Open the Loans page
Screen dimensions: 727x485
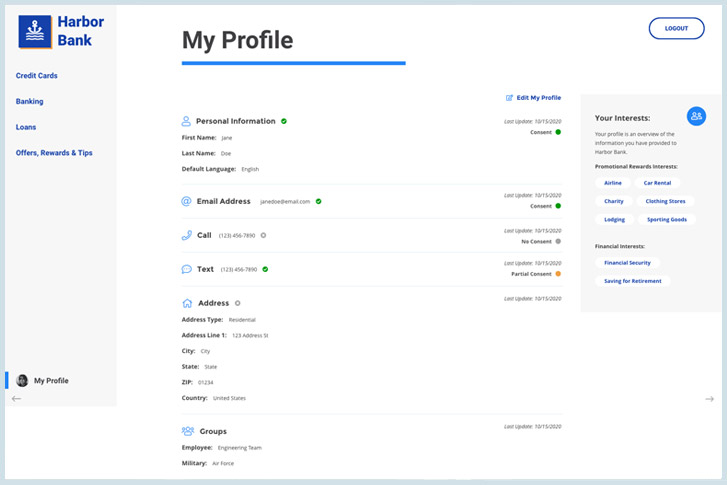coord(26,127)
